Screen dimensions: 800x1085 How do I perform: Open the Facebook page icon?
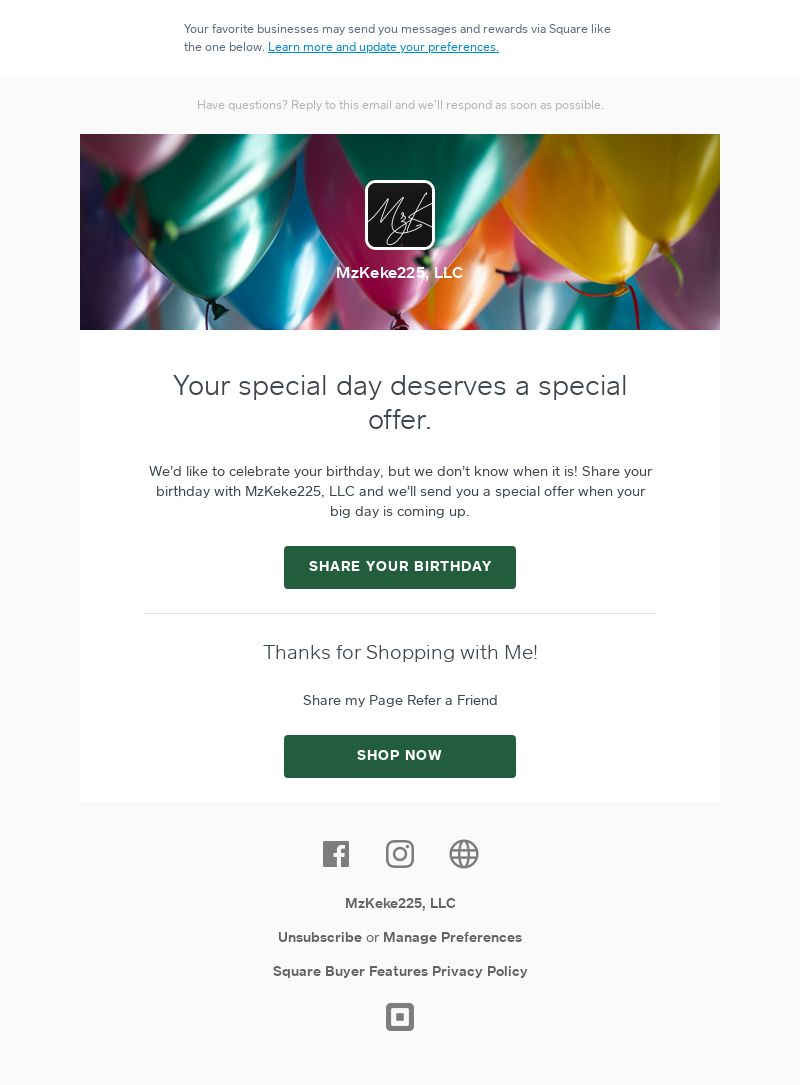(336, 854)
